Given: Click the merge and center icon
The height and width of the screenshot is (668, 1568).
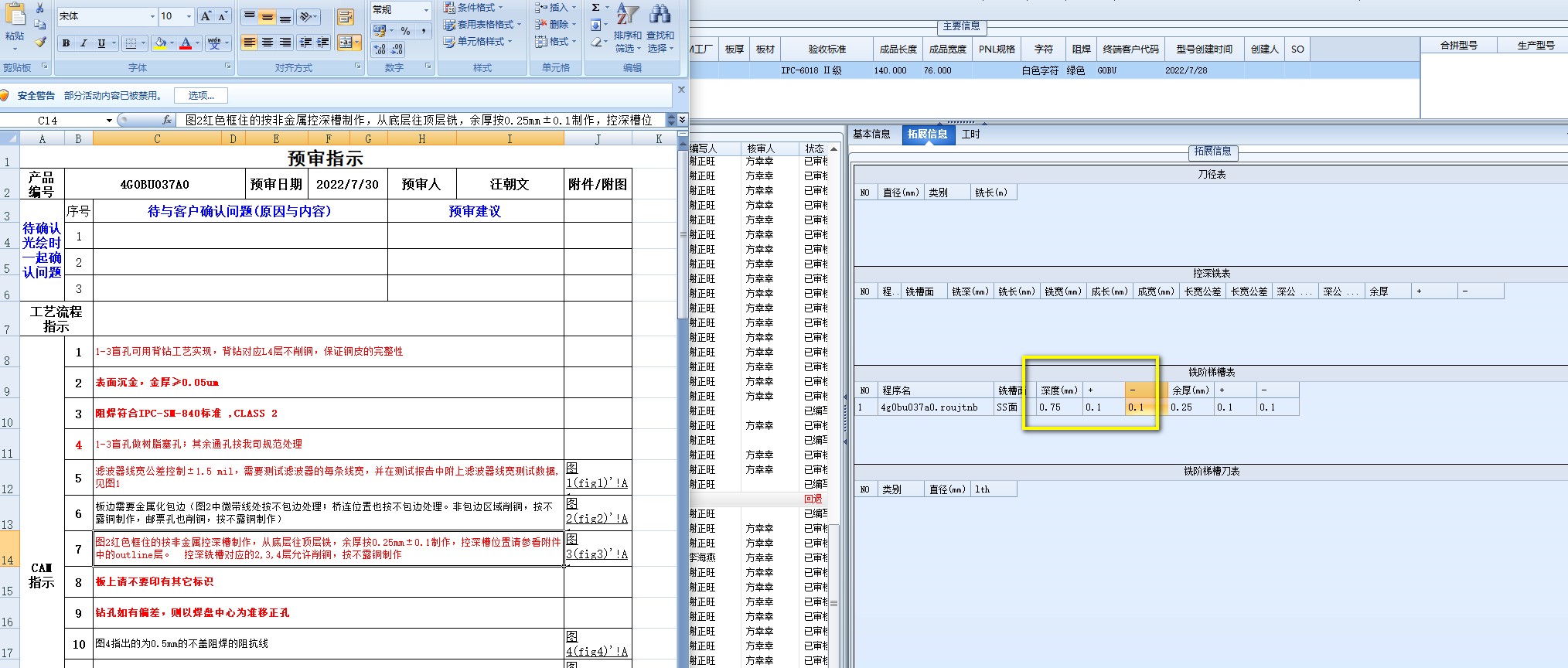Looking at the screenshot, I should (346, 42).
